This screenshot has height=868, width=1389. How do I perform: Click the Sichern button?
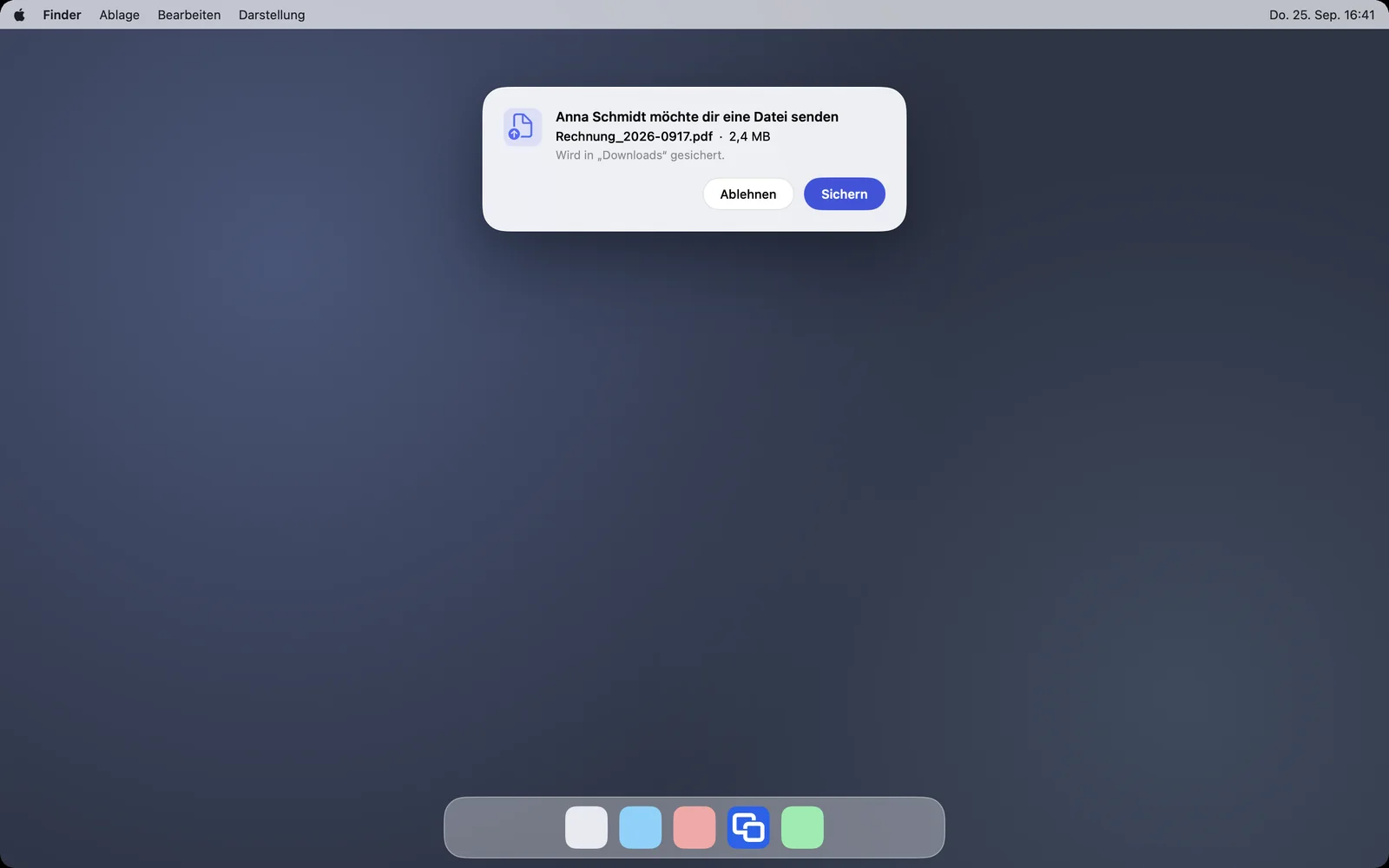[x=845, y=194]
